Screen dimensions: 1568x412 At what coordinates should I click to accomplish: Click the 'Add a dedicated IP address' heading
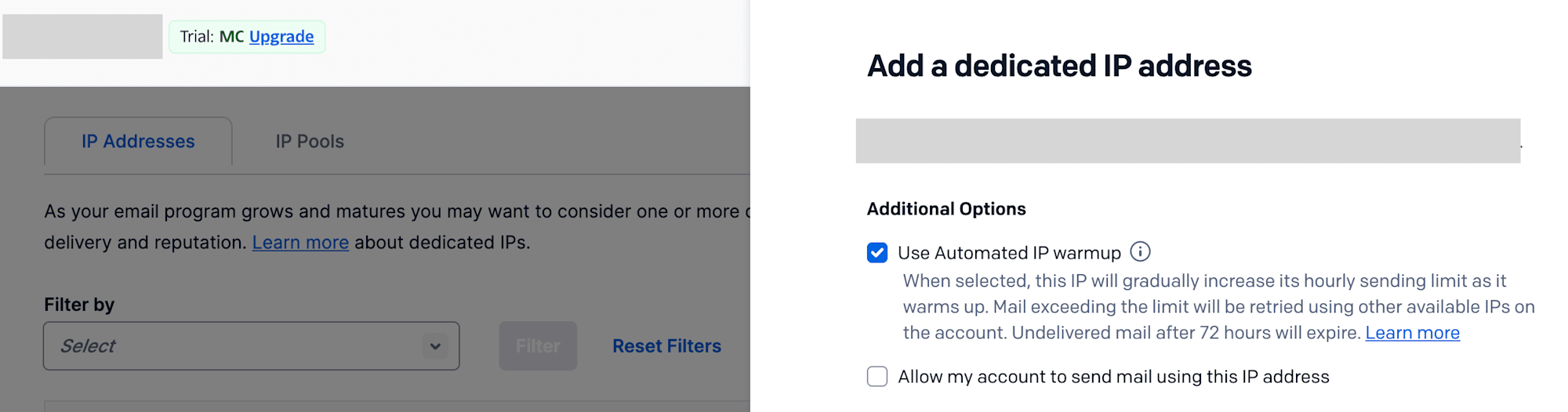point(1059,66)
